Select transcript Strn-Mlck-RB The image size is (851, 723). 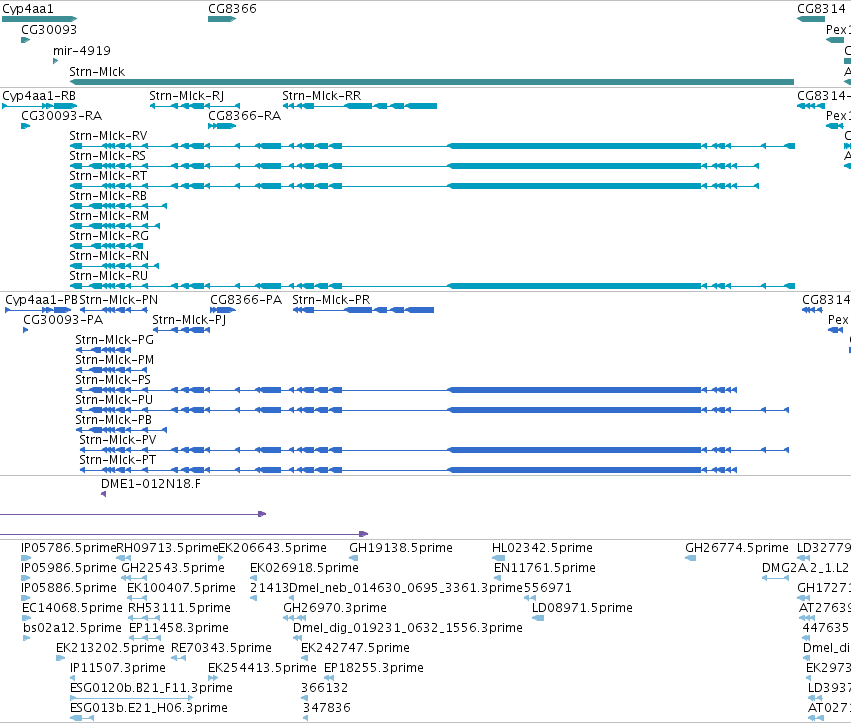[118, 206]
